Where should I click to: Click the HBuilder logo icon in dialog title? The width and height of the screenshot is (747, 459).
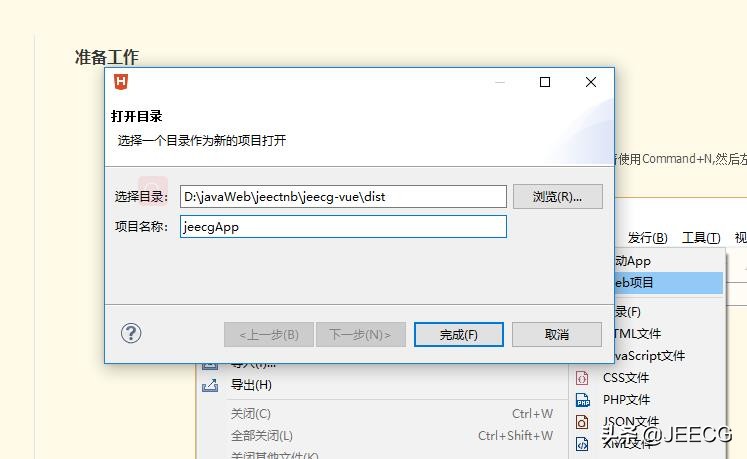point(121,82)
